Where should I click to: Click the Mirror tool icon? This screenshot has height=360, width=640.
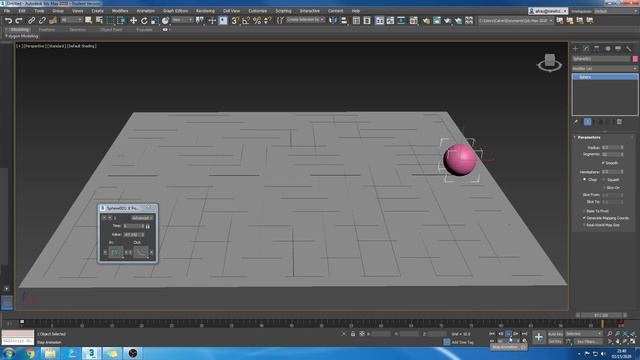click(x=333, y=20)
